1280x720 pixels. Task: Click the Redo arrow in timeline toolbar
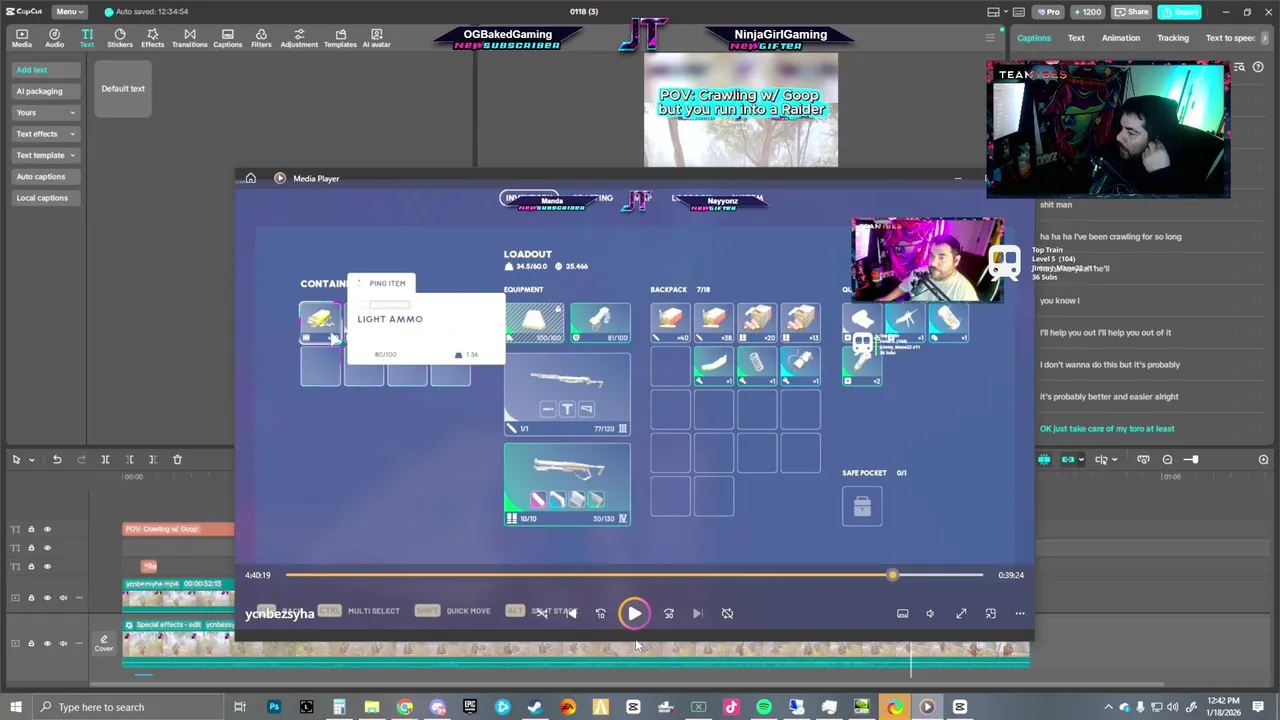click(x=81, y=459)
